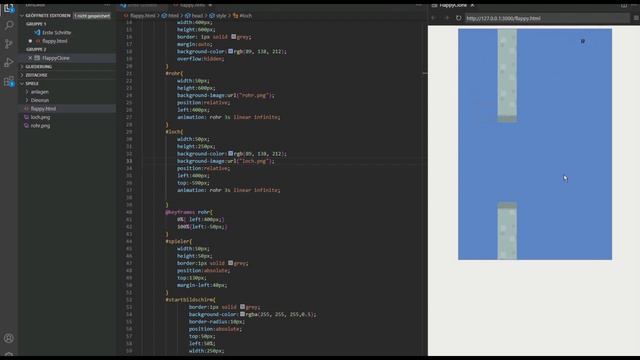Click 'overflow:hidden;' on line 19
The width and height of the screenshot is (640, 360).
[x=200, y=59]
